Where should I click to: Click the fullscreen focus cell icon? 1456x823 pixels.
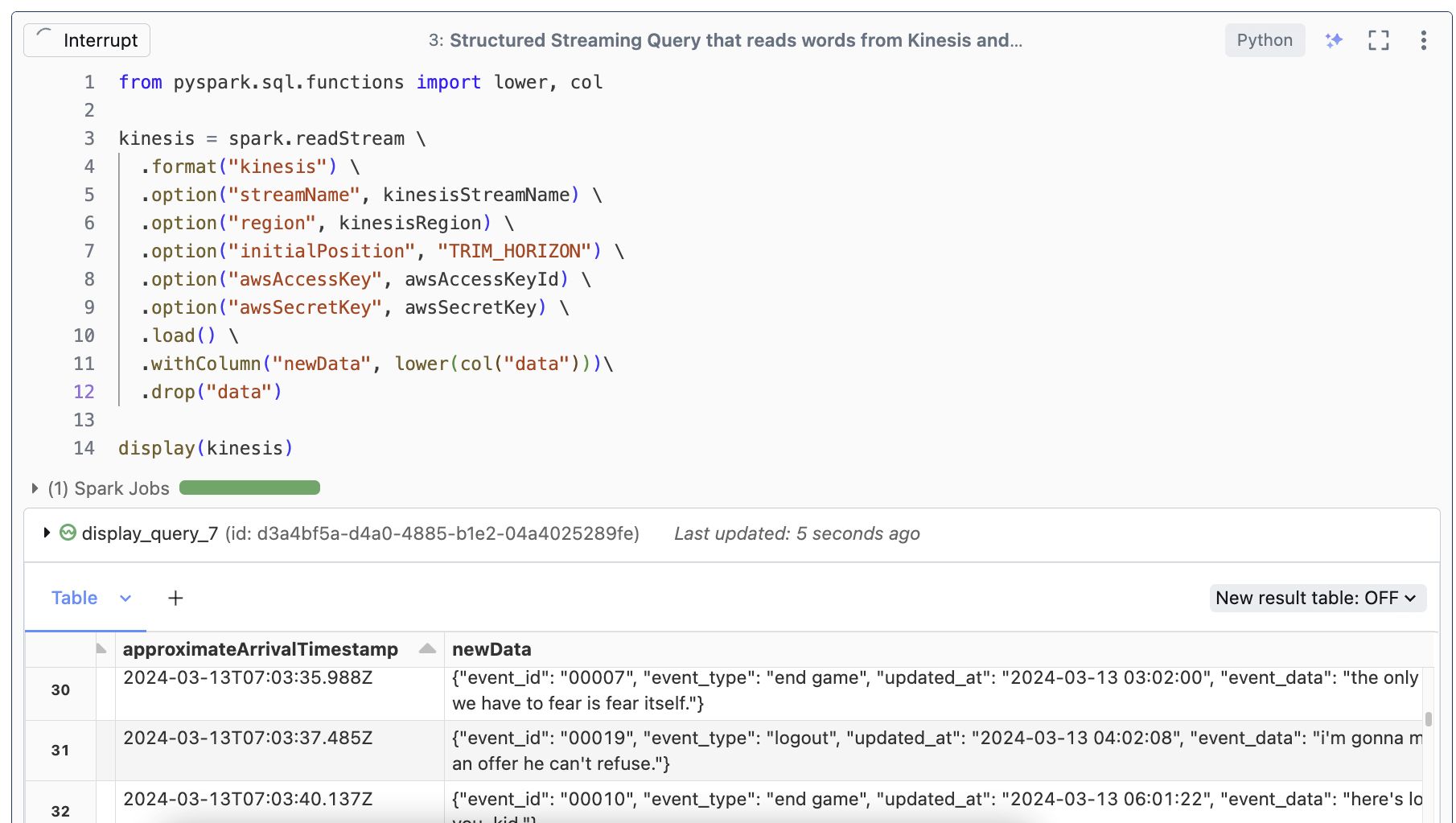click(1378, 40)
